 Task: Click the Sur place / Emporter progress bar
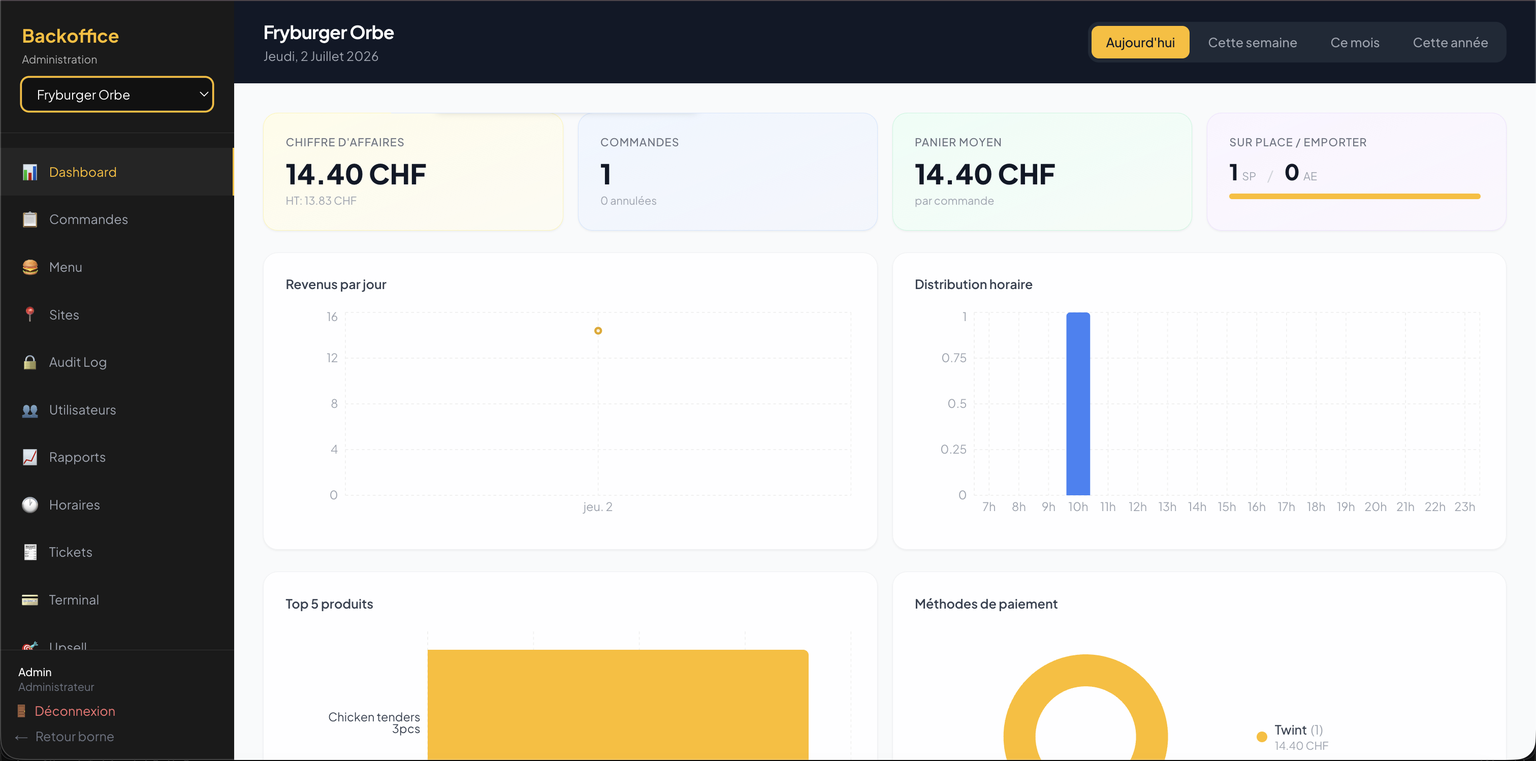click(x=1355, y=196)
